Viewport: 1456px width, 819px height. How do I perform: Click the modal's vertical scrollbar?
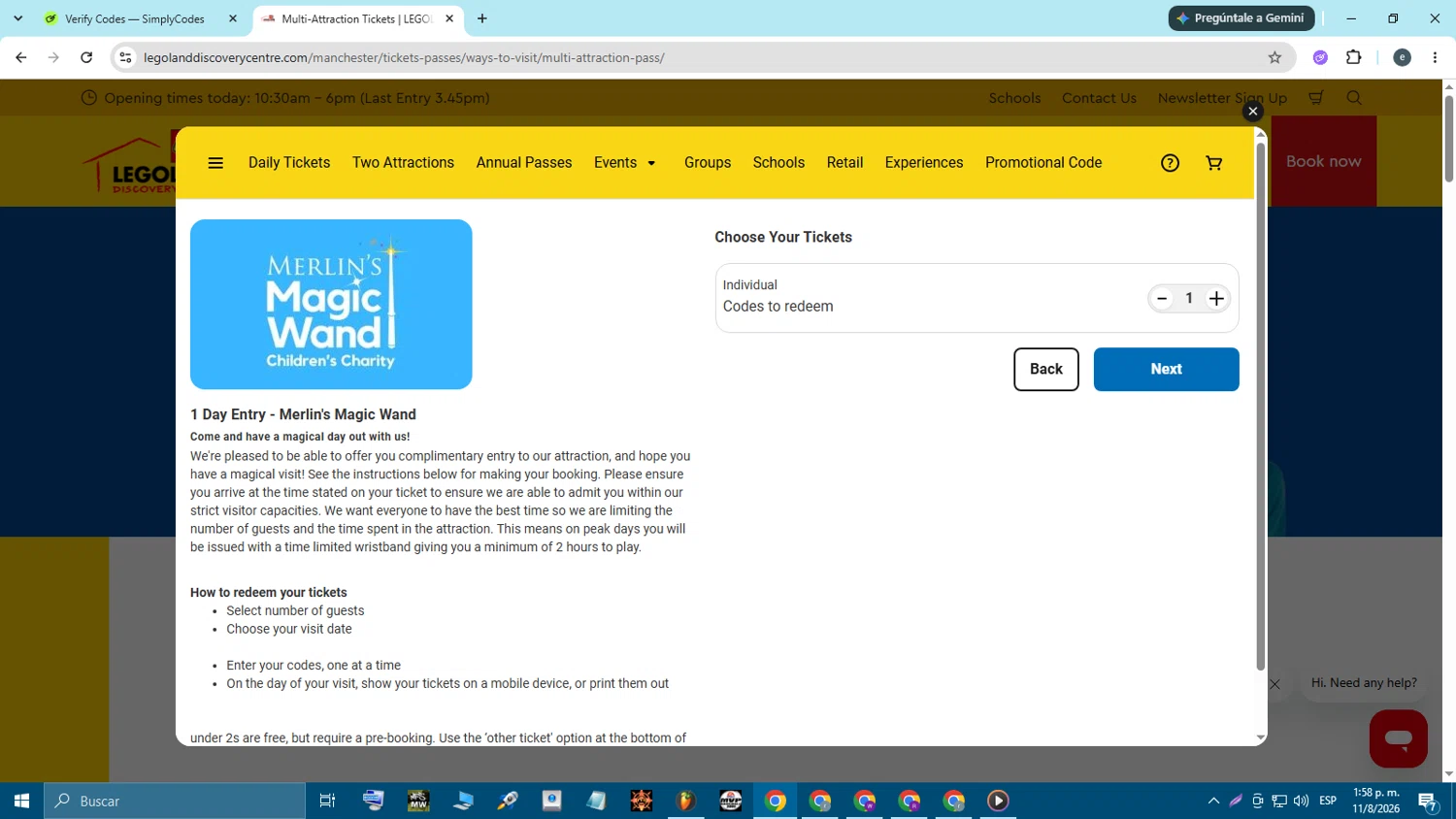[1260, 408]
